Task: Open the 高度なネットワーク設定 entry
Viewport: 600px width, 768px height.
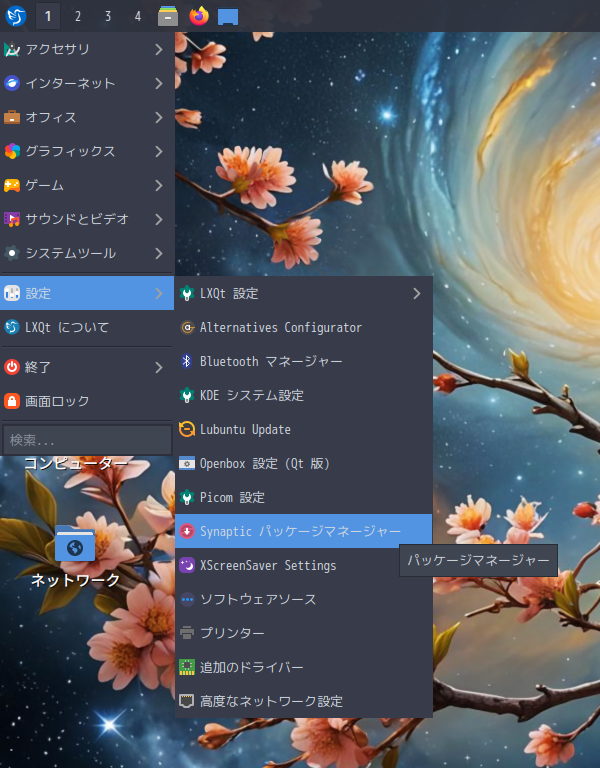Action: (x=304, y=701)
